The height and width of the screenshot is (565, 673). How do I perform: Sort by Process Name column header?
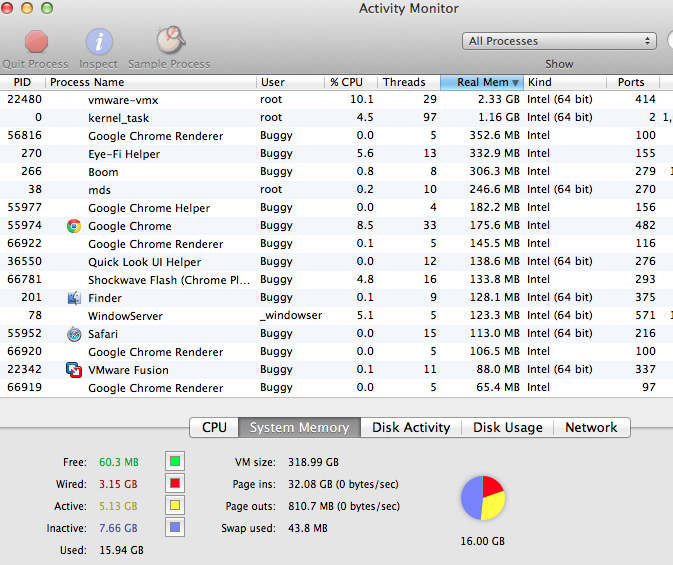[151, 82]
